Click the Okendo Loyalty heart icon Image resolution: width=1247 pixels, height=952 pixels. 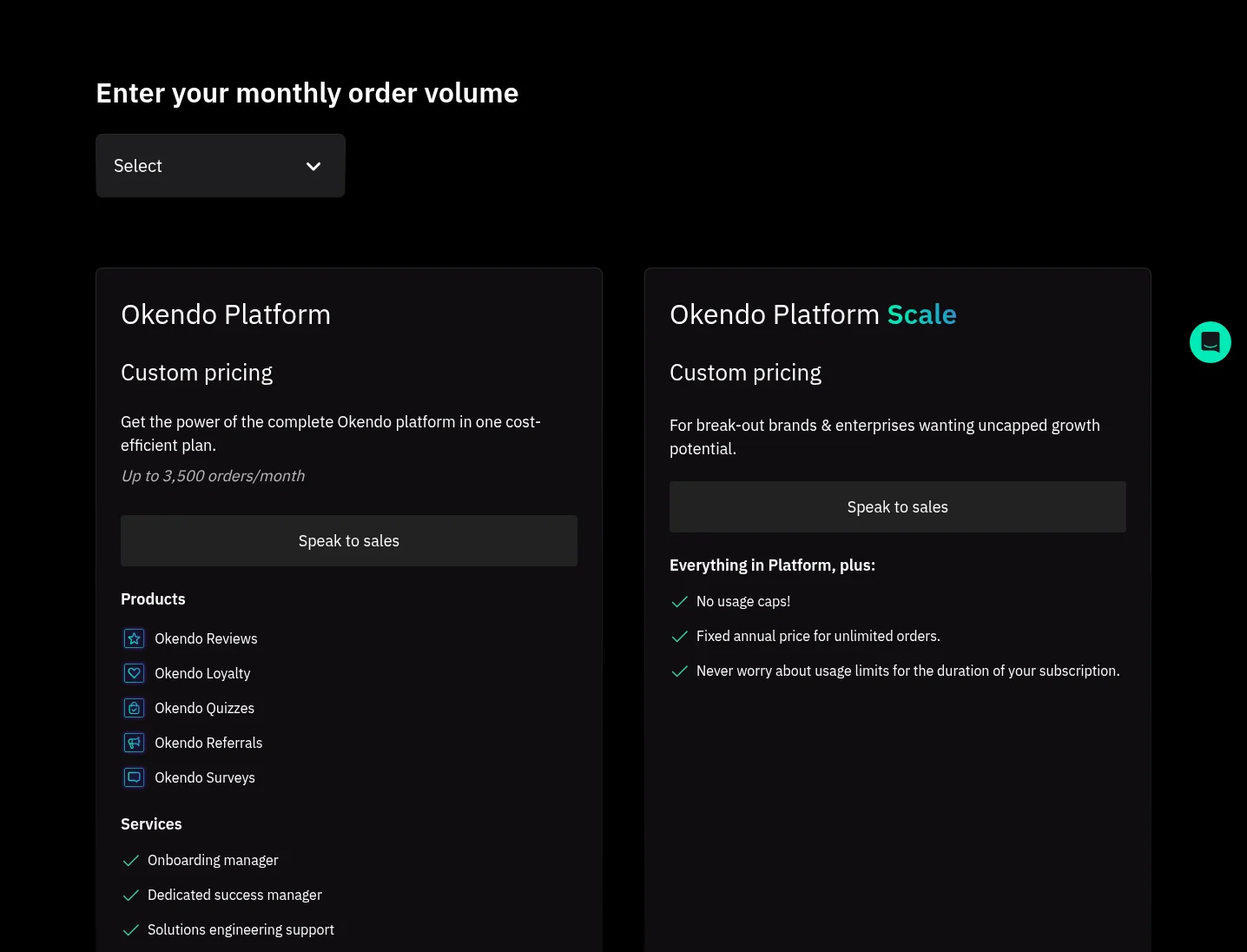pos(134,673)
